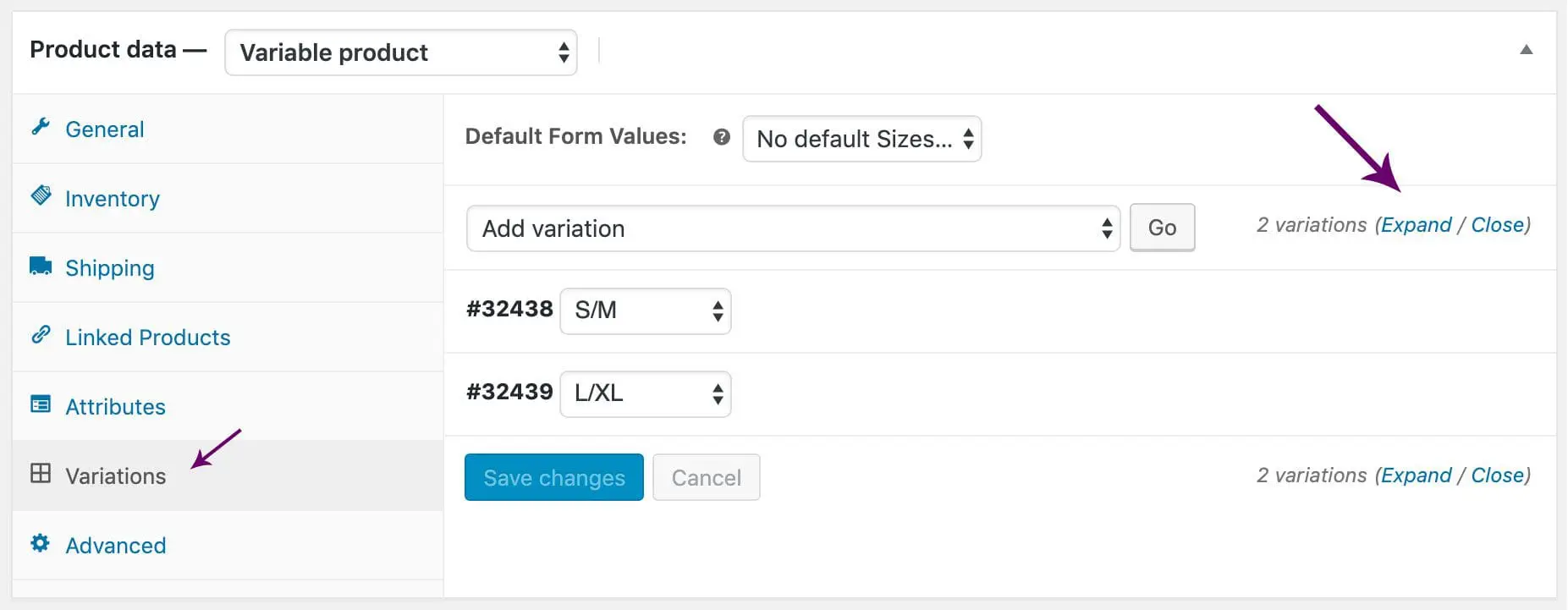Viewport: 1568px width, 610px height.
Task: Open the Default Form Values help tooltip
Action: click(721, 137)
